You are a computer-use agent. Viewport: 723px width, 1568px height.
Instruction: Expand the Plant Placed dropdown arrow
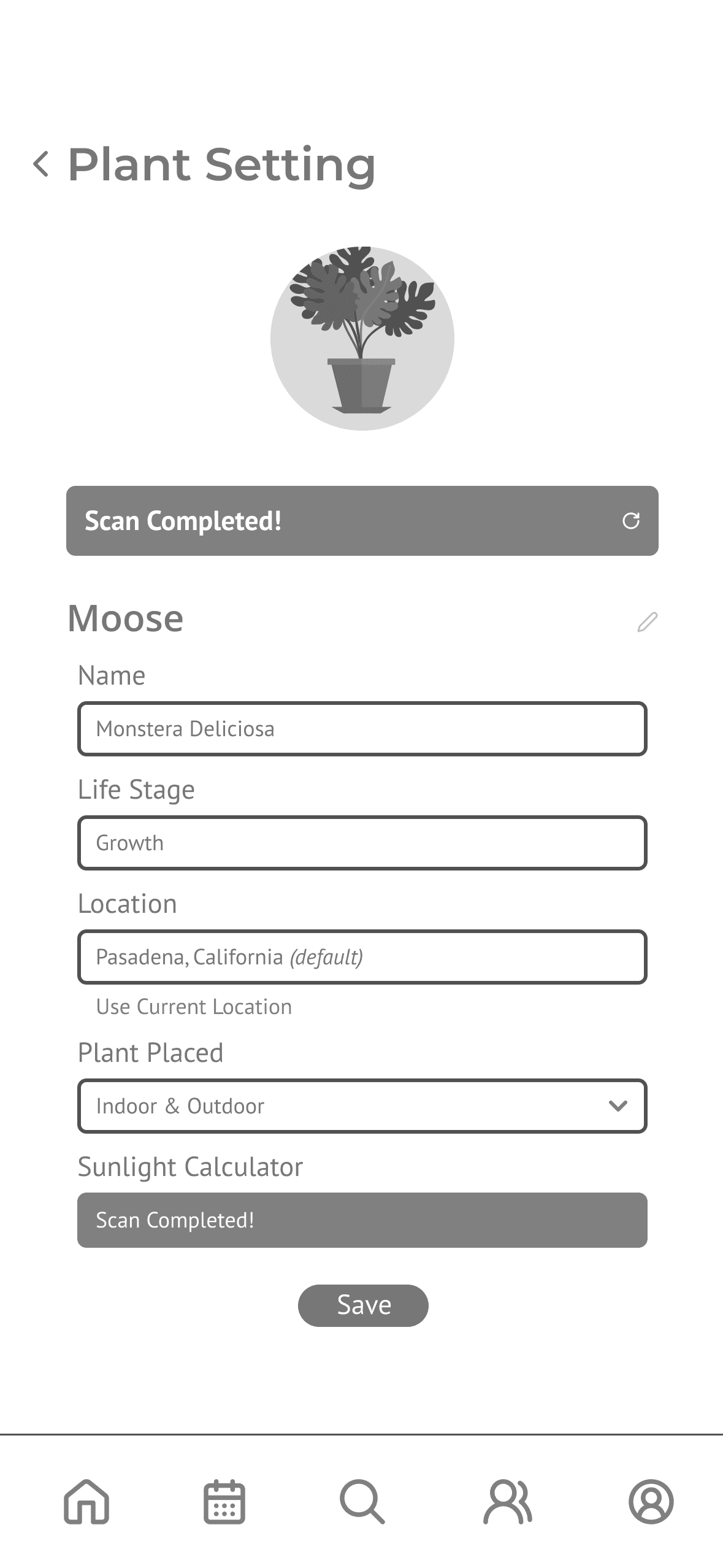coord(618,1105)
